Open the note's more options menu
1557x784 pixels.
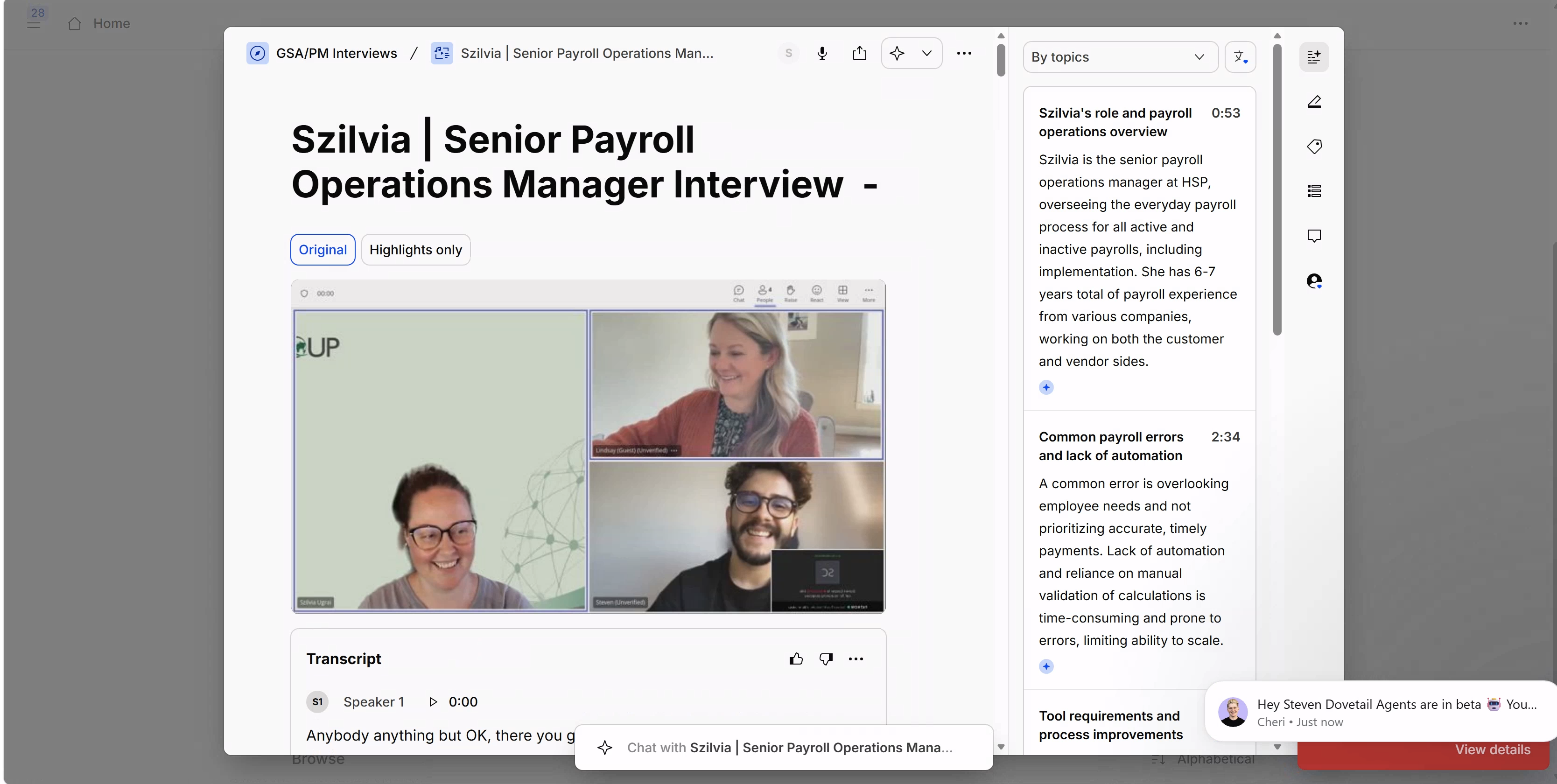(x=964, y=53)
